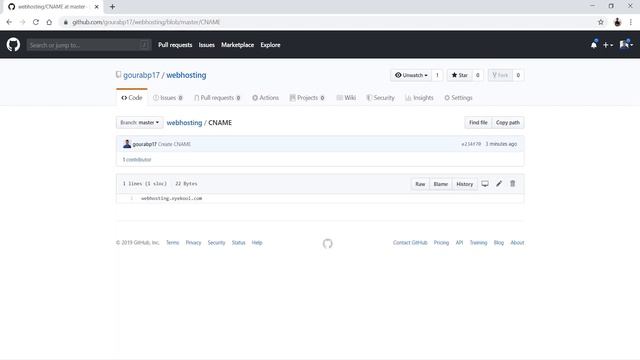The height and width of the screenshot is (360, 640).
Task: Switch to the Security tab
Action: click(x=380, y=98)
